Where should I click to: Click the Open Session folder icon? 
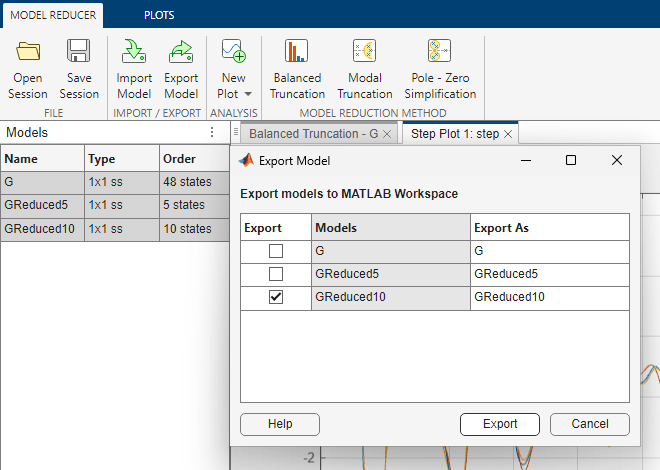click(28, 52)
